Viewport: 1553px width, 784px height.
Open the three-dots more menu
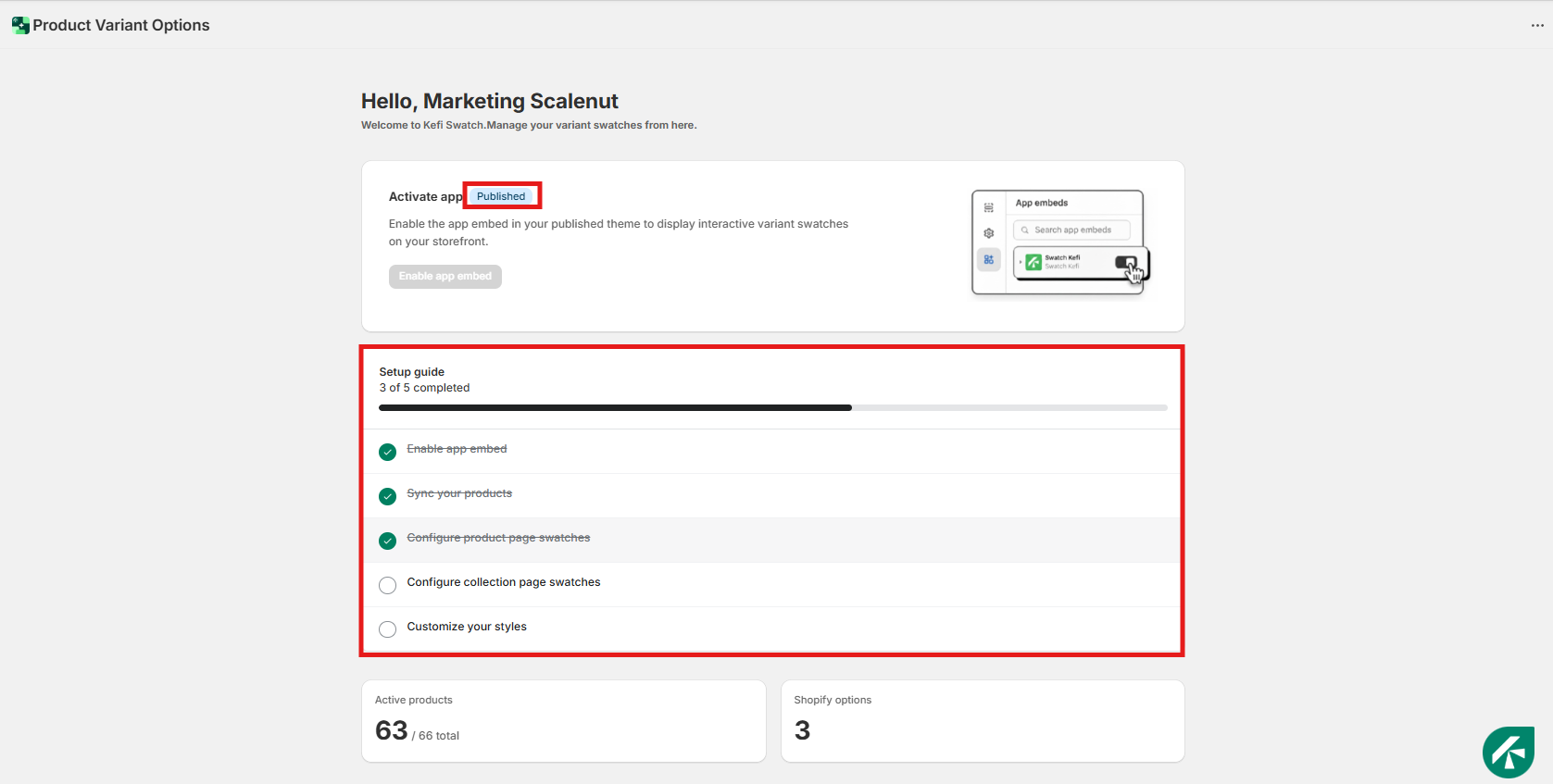[1537, 25]
